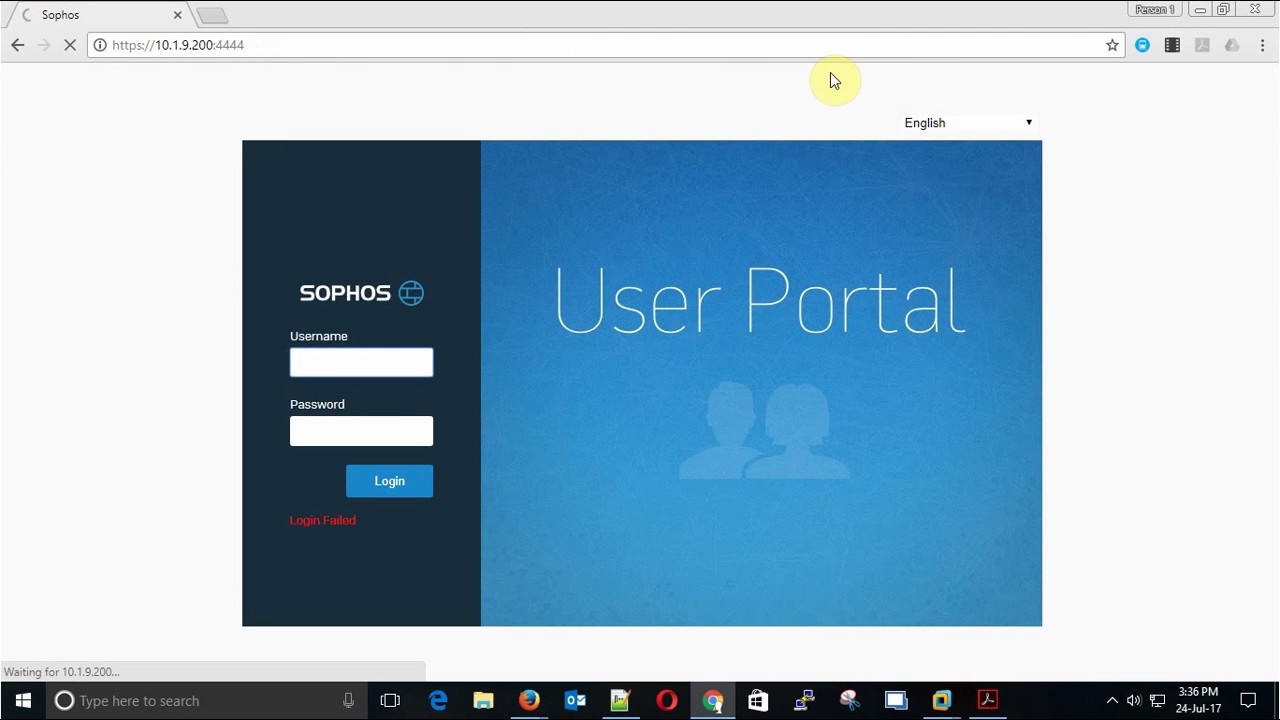Open network status in system tray
The image size is (1280, 720).
(1157, 701)
